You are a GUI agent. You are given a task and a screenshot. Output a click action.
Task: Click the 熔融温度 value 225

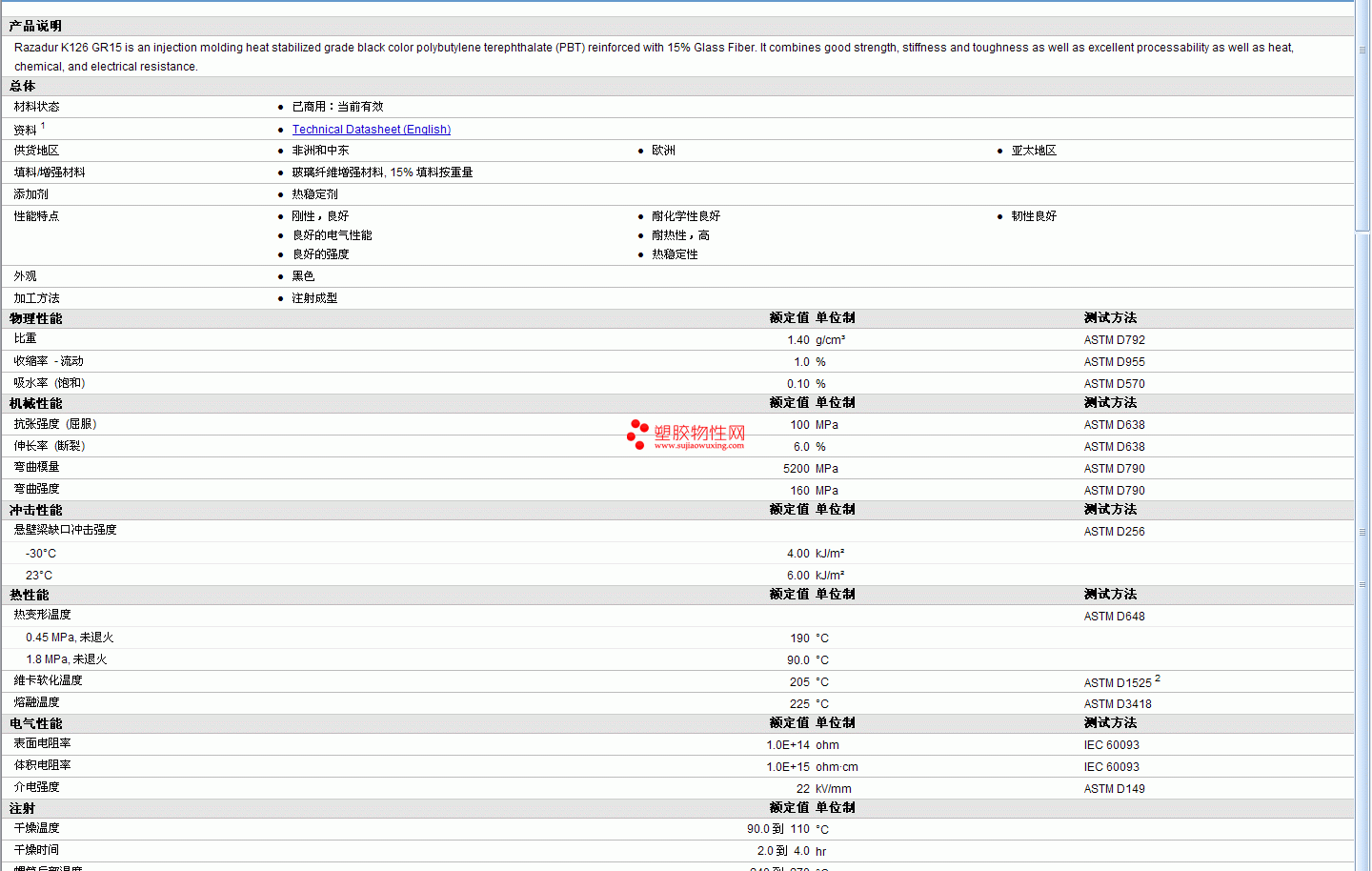click(x=800, y=704)
